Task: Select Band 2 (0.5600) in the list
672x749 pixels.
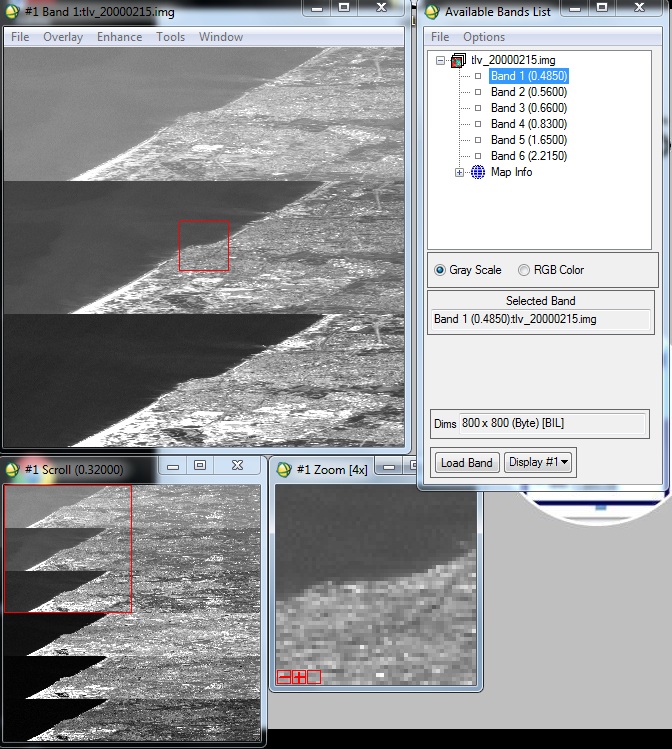Action: point(529,92)
